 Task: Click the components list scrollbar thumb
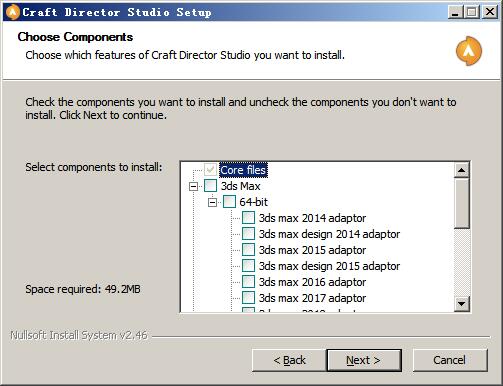pos(462,203)
